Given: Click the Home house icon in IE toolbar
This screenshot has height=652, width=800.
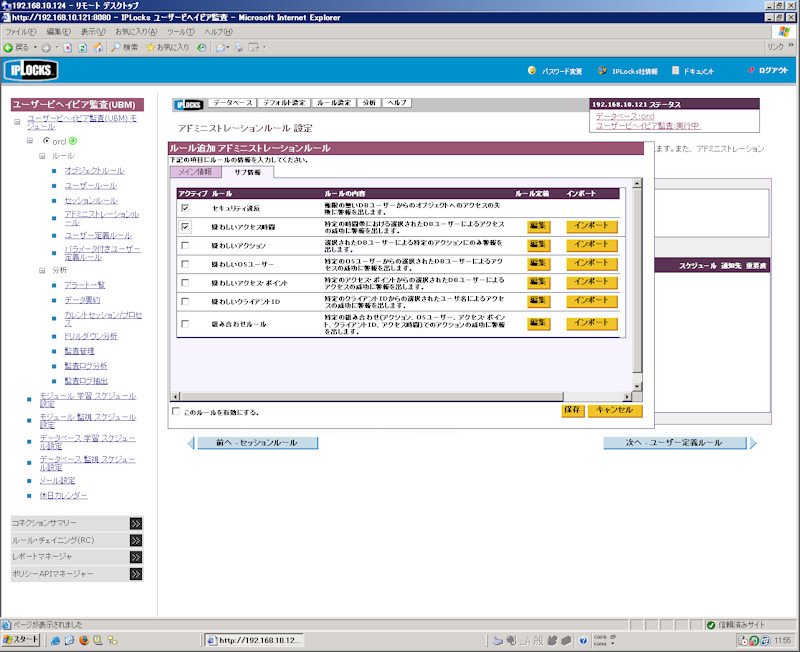Looking at the screenshot, I should (97, 47).
